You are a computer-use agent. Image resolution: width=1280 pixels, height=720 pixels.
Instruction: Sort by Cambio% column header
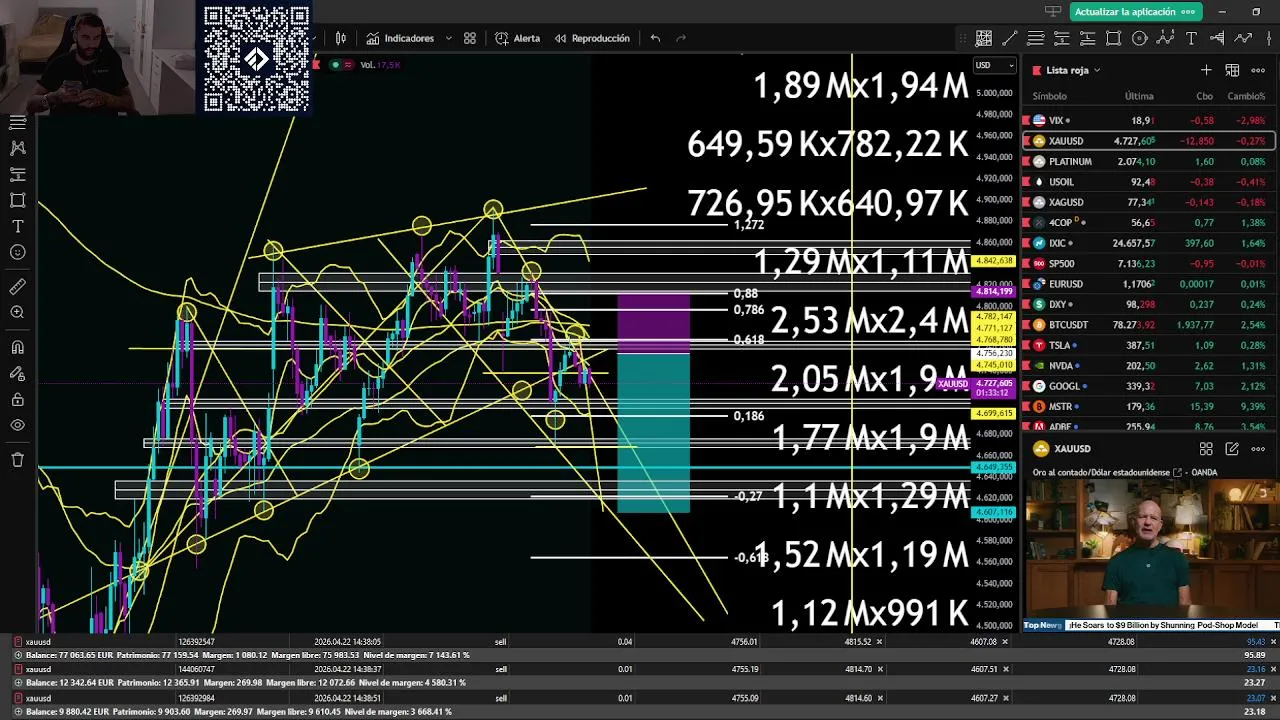pos(1246,96)
